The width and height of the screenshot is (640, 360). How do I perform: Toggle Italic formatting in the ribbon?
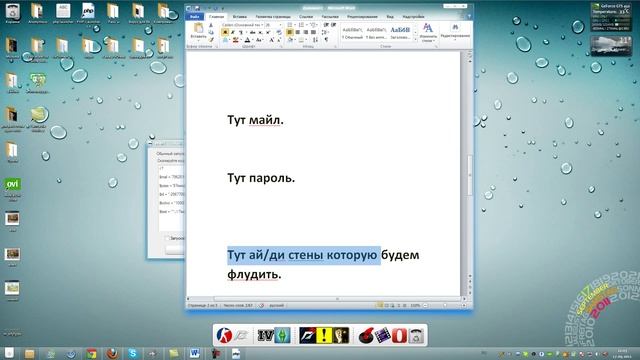tap(233, 32)
